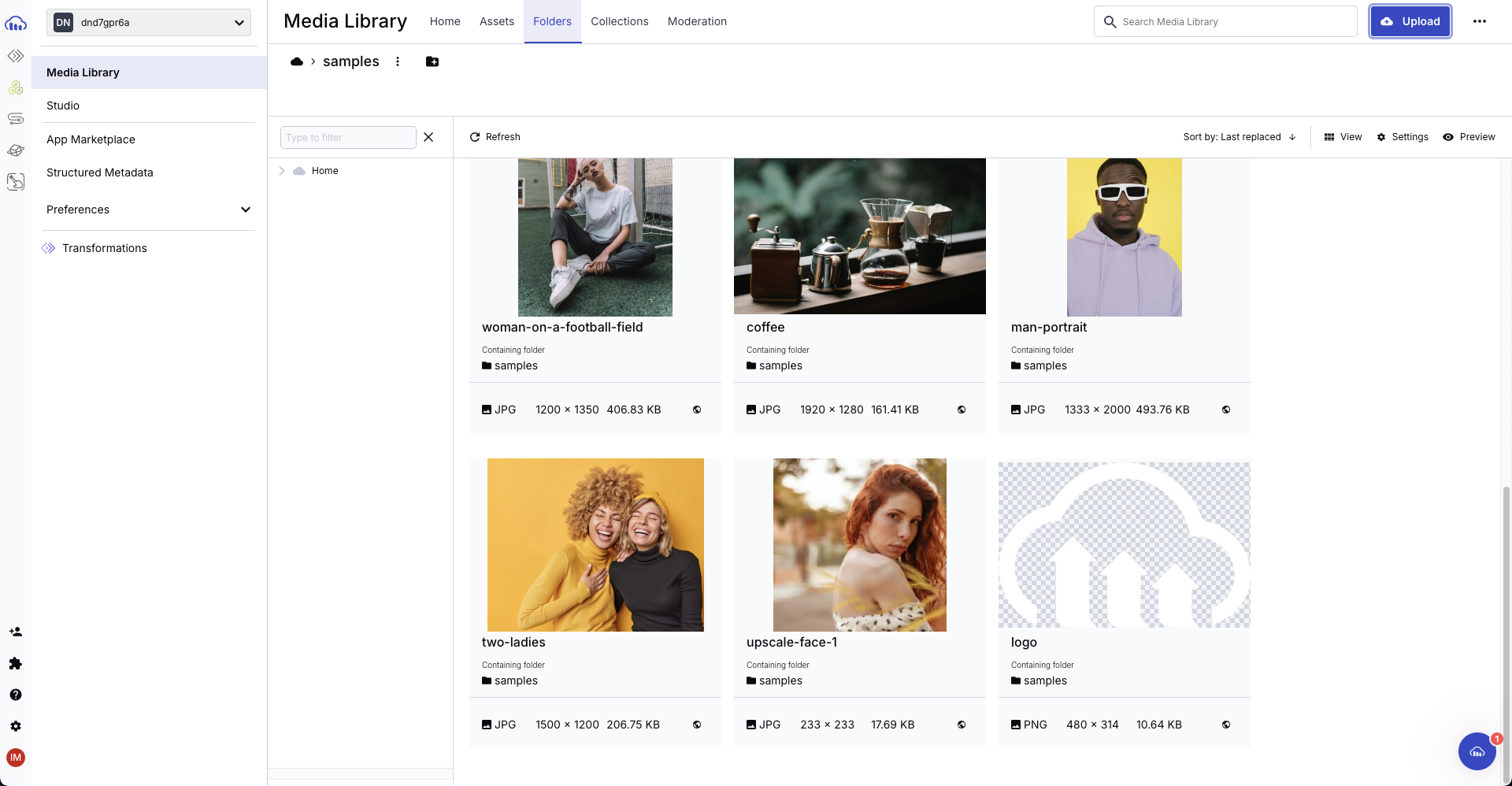Switch to the Moderation tab
The width and height of the screenshot is (1512, 786).
[x=696, y=21]
